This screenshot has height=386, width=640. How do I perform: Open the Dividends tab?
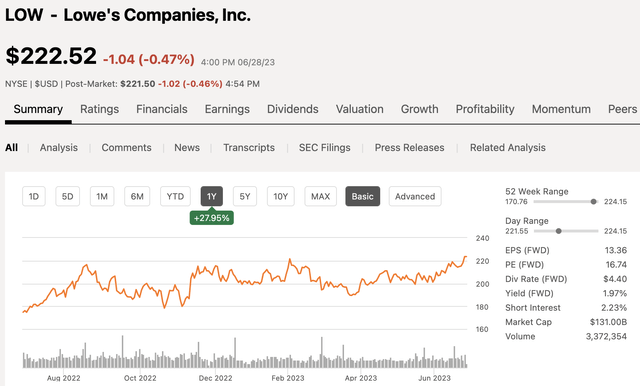pos(293,109)
